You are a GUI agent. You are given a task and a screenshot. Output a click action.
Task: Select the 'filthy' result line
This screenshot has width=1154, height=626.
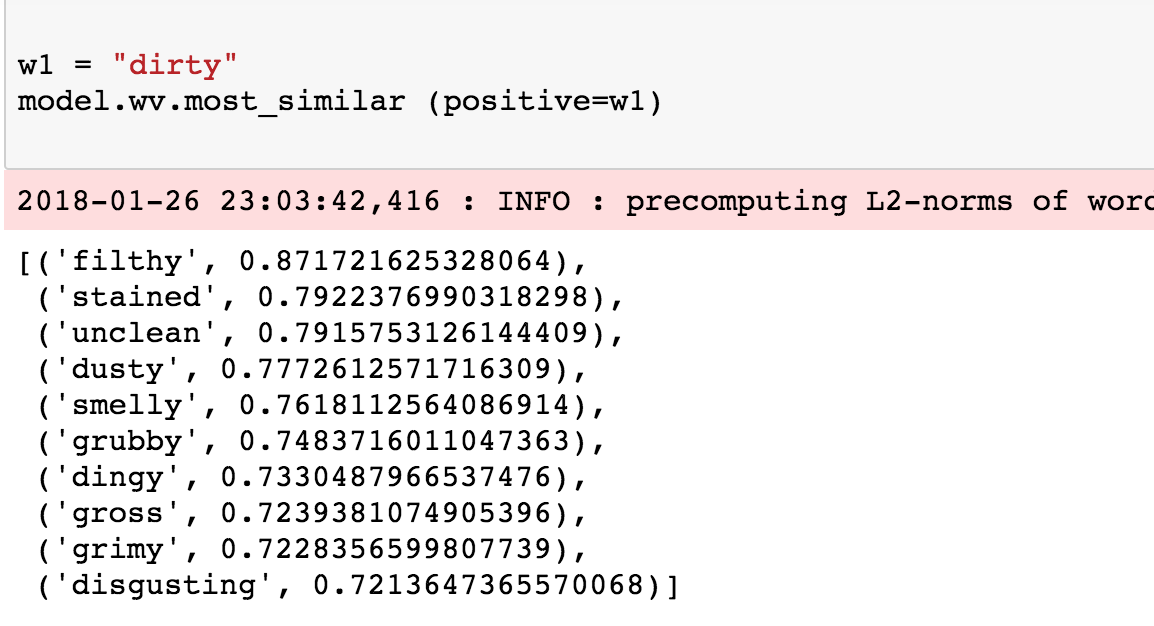(x=302, y=262)
